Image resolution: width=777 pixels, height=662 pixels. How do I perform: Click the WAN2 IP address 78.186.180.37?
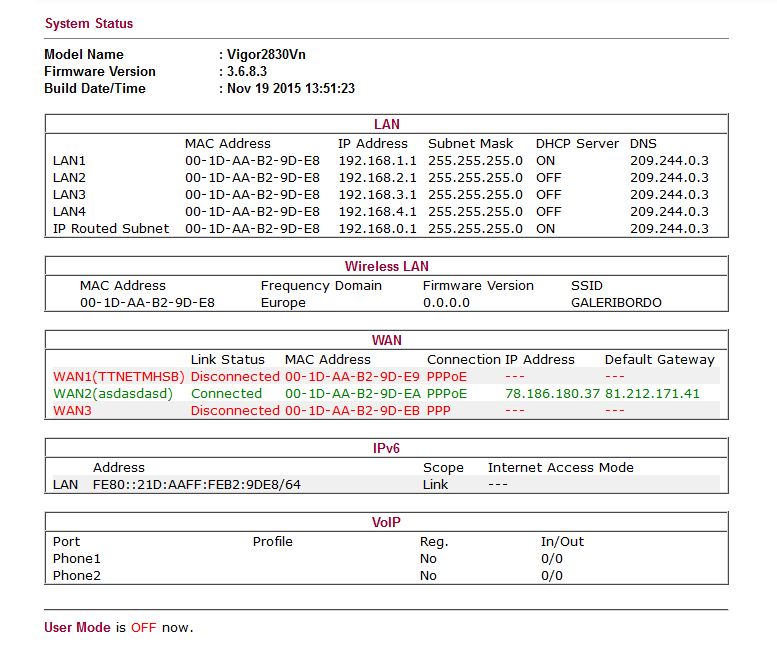[552, 394]
